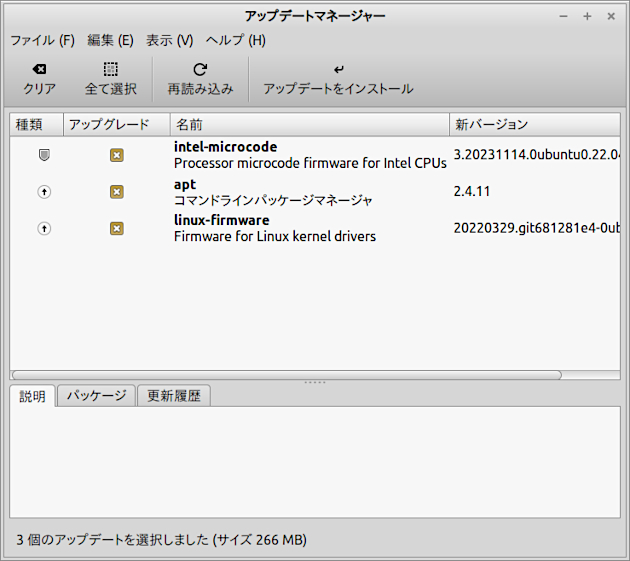The width and height of the screenshot is (630, 561).
Task: Click the apt update type arrow icon
Action: coord(44,192)
